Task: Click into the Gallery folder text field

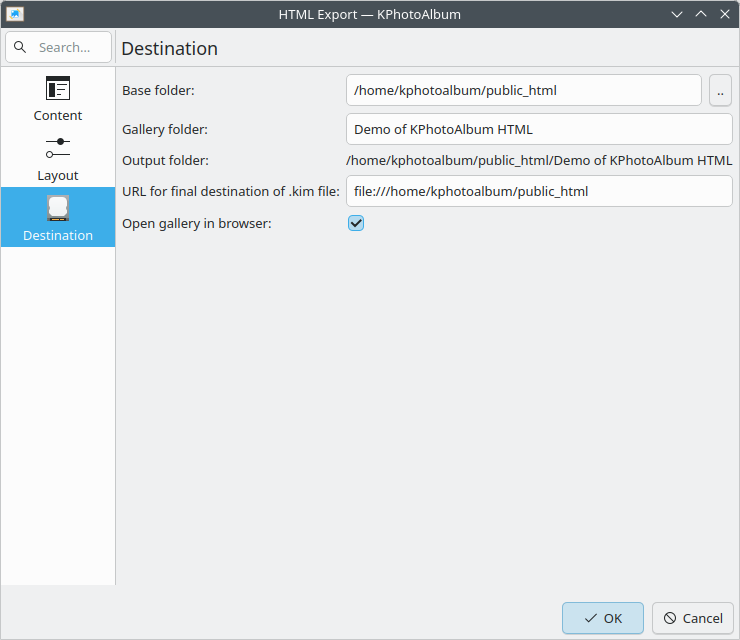Action: click(539, 129)
